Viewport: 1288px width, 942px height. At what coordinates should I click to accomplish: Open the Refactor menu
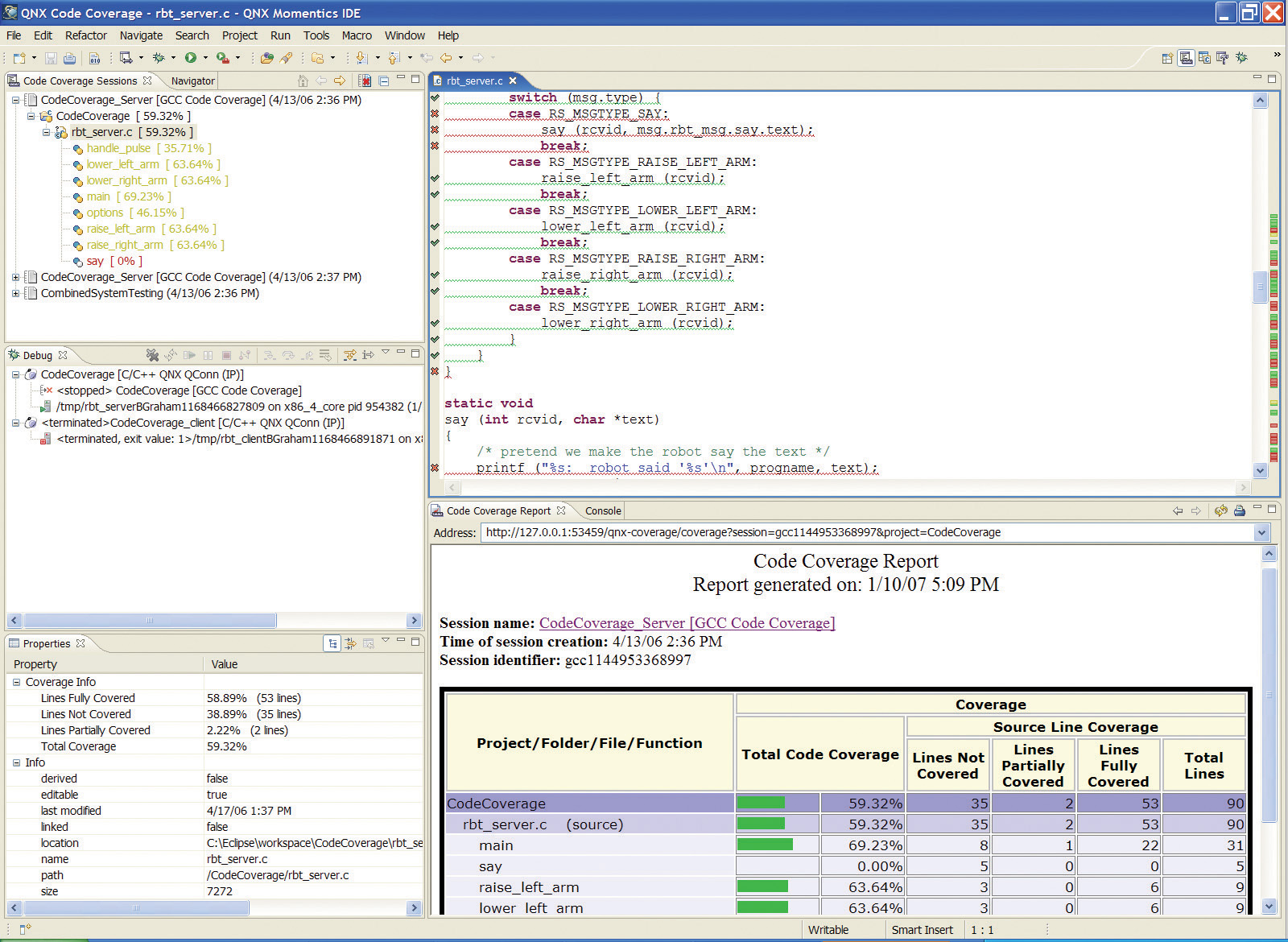coord(86,35)
